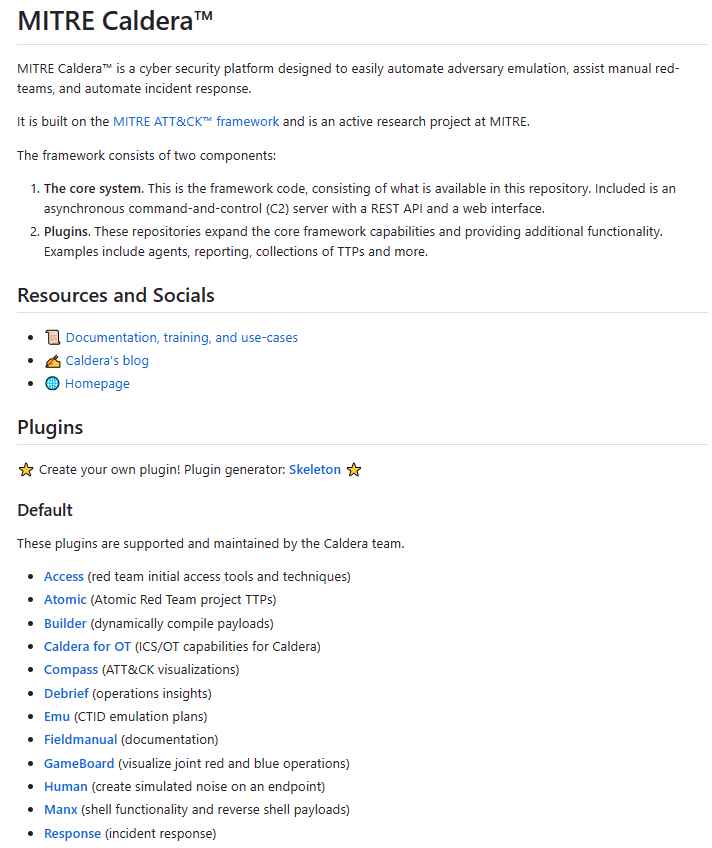
Task: Open the Homepage link
Action: point(97,384)
